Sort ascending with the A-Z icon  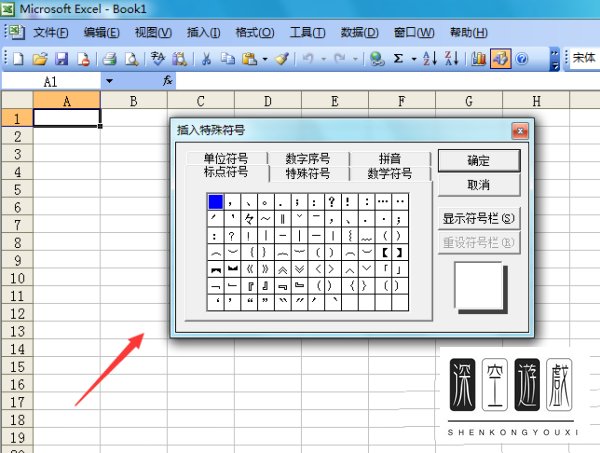[x=430, y=59]
